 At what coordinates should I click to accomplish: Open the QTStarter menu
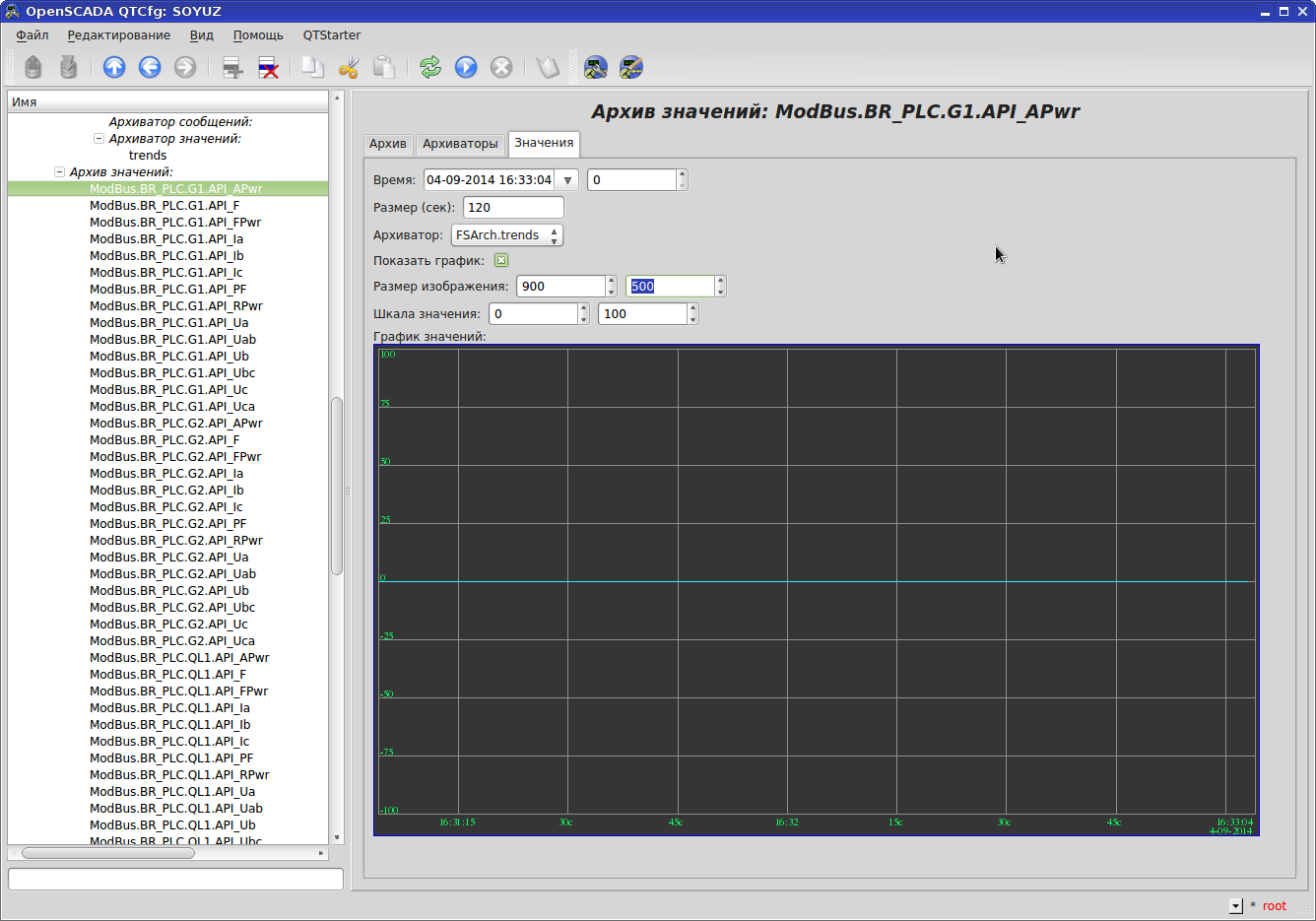tap(332, 35)
